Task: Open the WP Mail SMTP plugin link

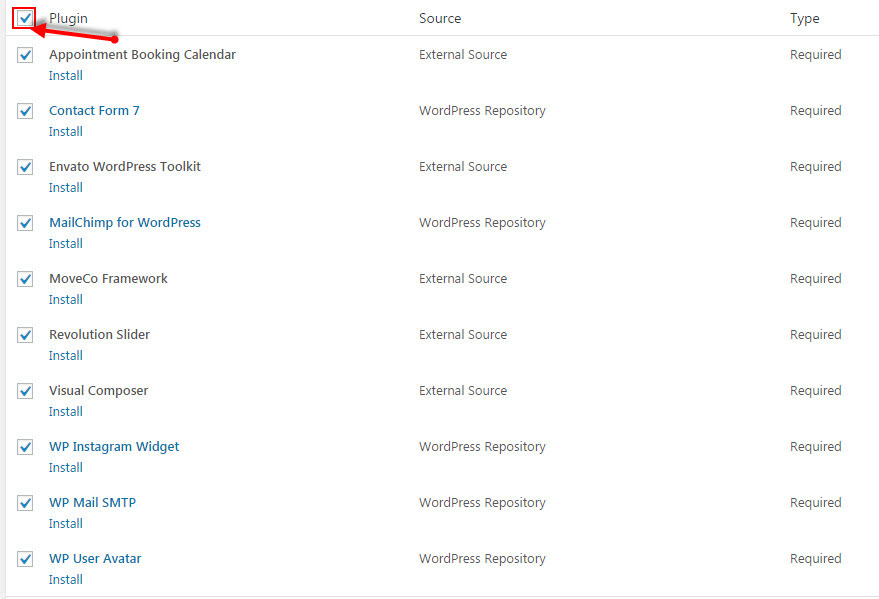Action: click(92, 503)
